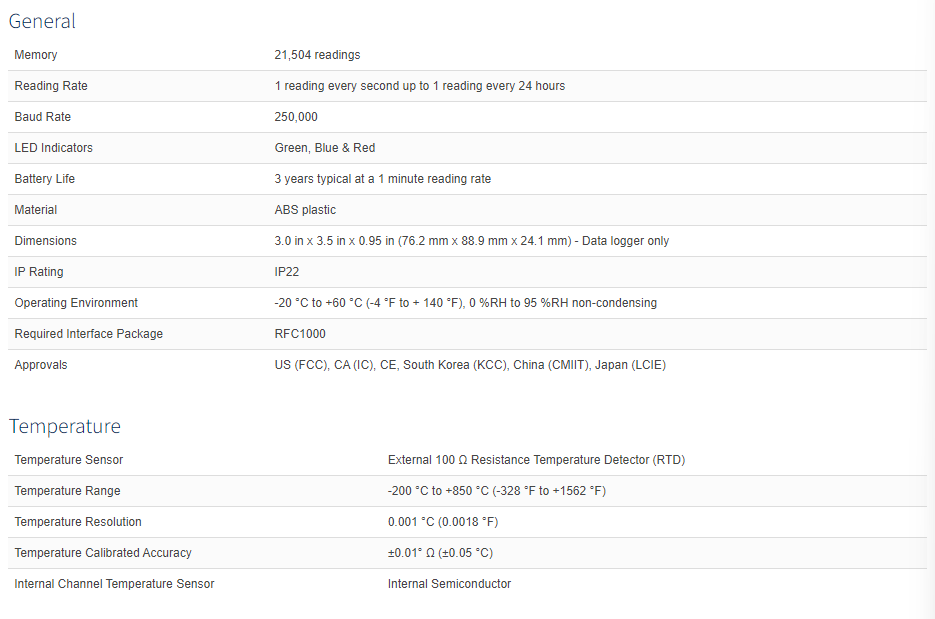Screen dimensions: 935x619
Task: Click the General section heading
Action: pos(42,21)
